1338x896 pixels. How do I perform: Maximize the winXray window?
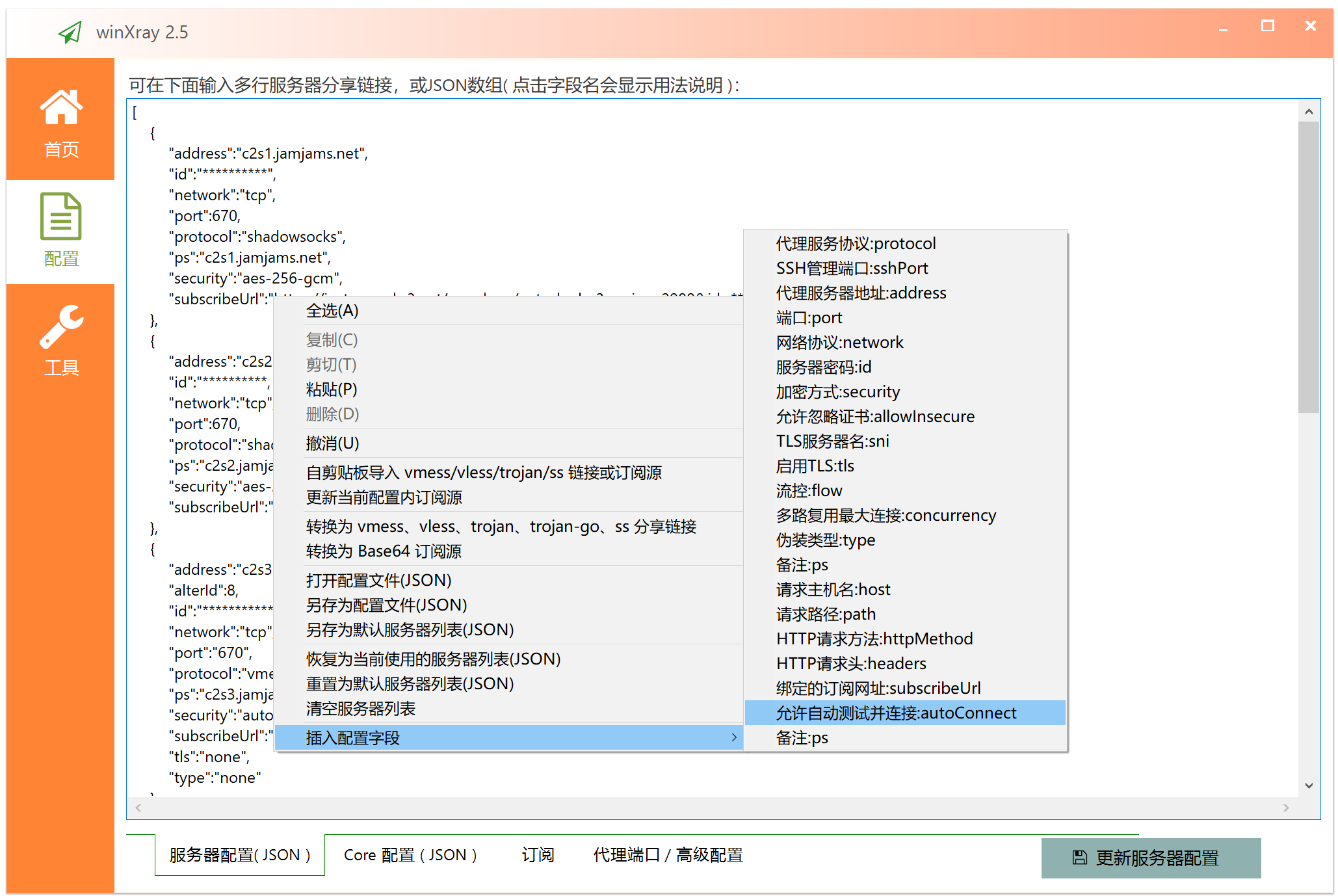(x=1267, y=26)
